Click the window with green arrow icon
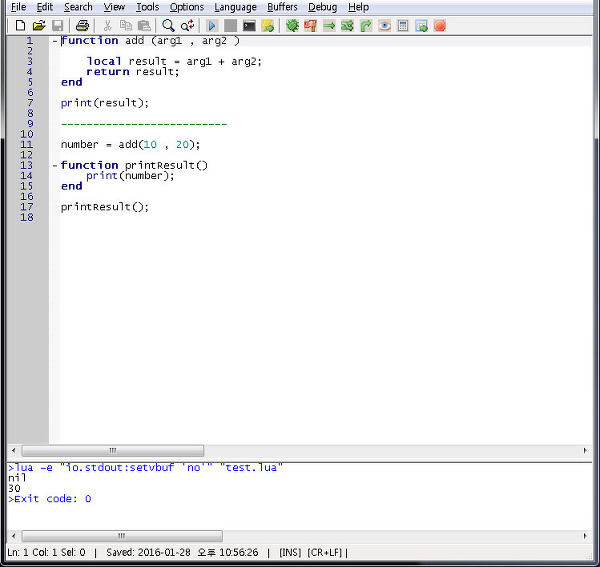This screenshot has width=600, height=567. coord(421,26)
